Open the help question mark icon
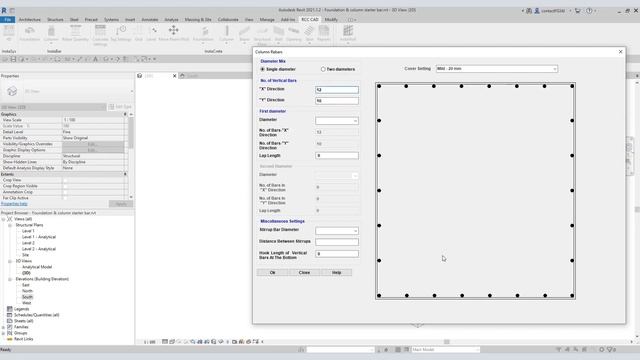The height and width of the screenshot is (360, 640). tap(589, 11)
